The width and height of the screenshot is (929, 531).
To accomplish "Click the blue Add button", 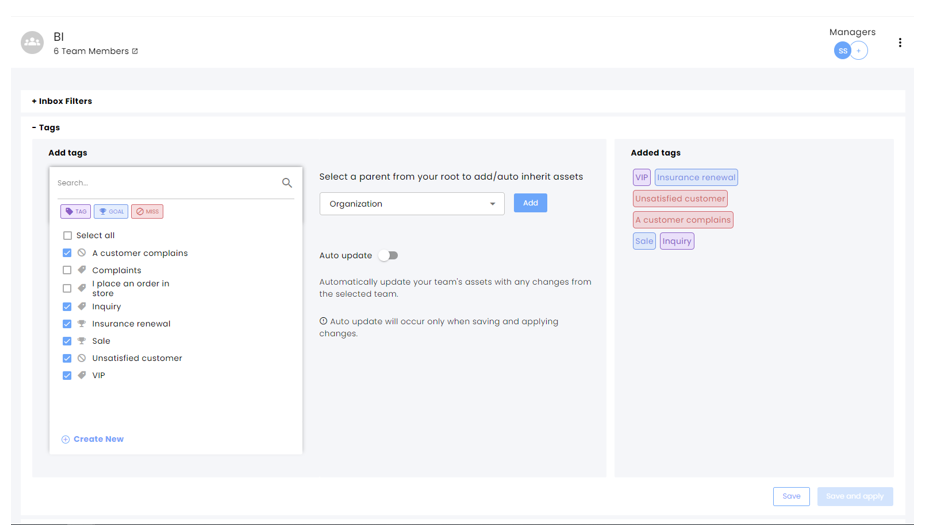I will 530,203.
